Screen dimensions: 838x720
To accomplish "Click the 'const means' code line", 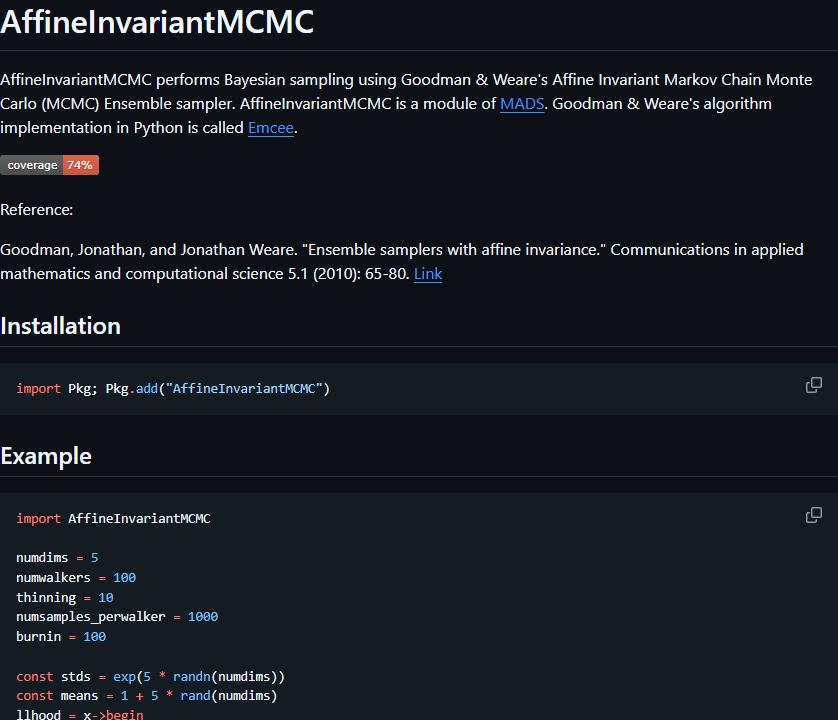I will (x=146, y=695).
